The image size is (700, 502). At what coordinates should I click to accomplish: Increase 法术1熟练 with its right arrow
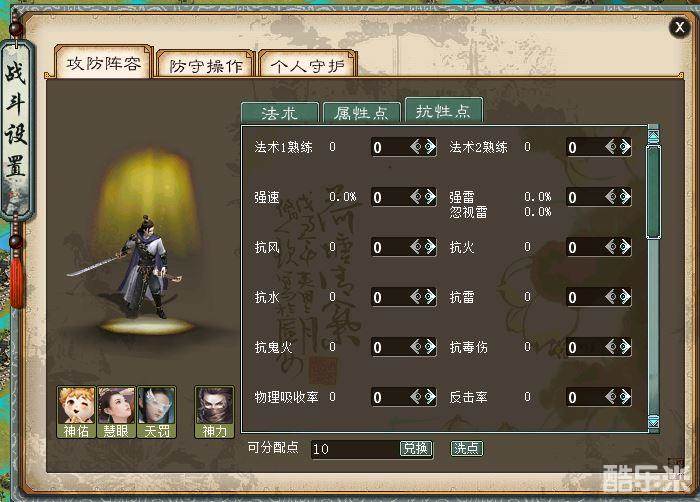(430, 146)
